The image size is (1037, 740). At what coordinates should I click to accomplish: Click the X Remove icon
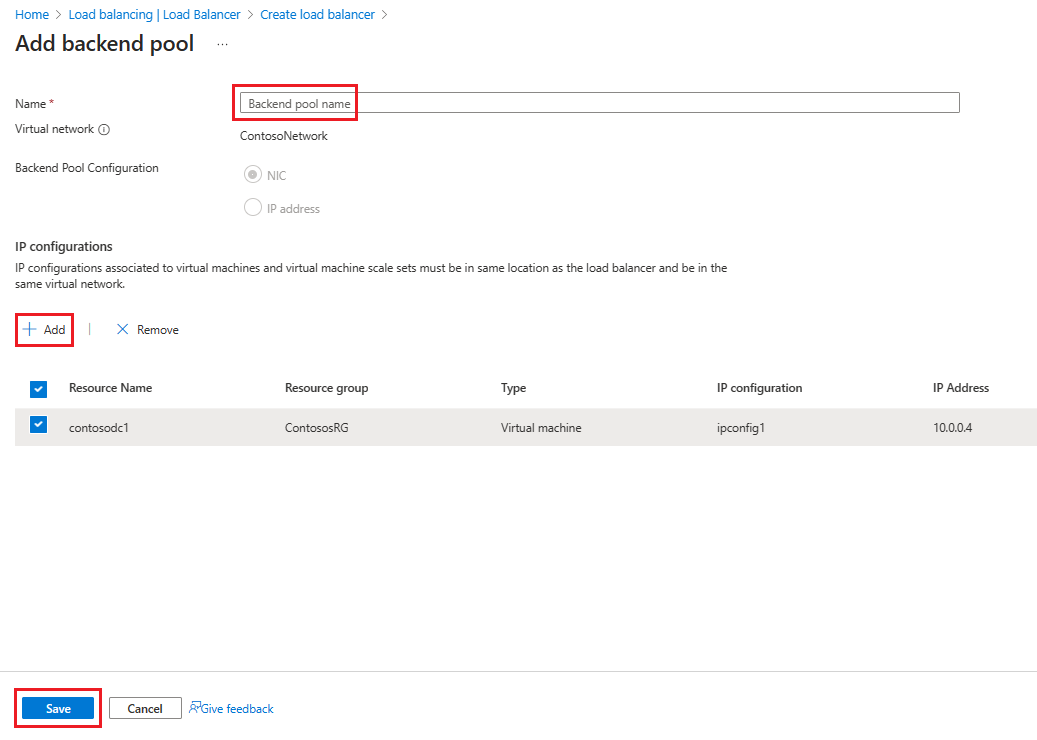(124, 329)
